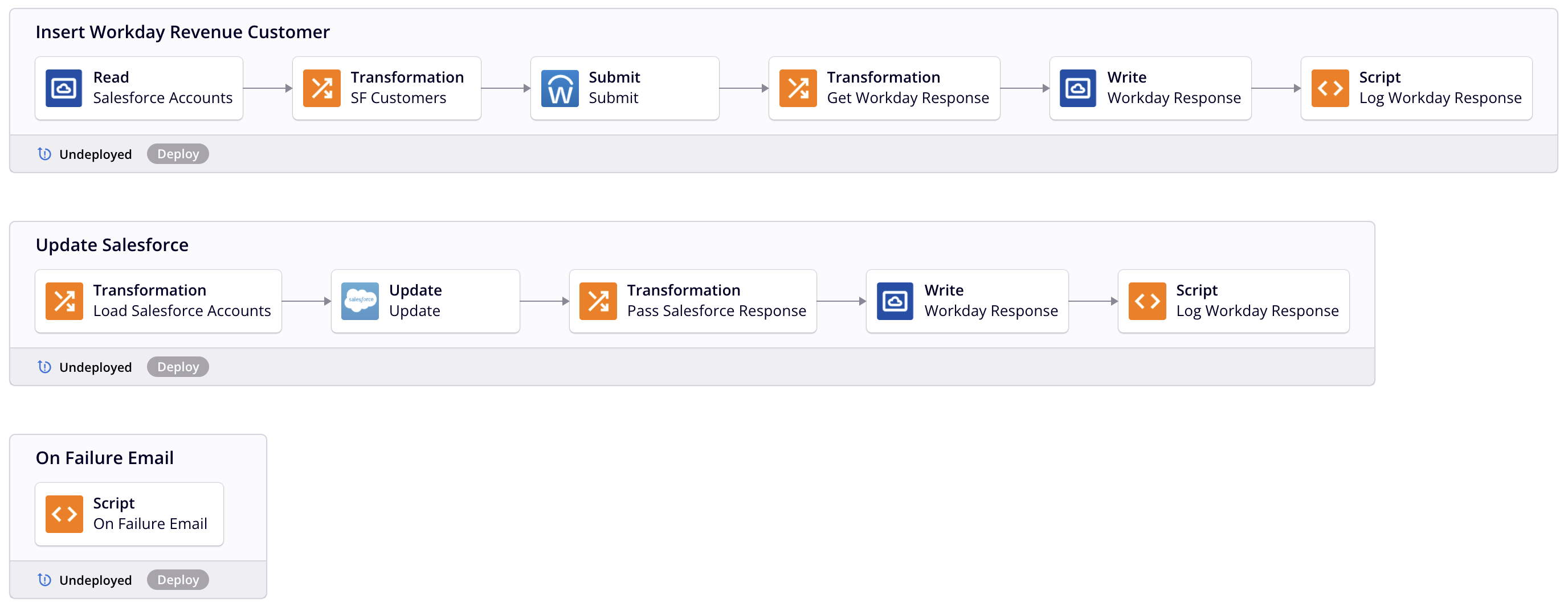Deploy the Update Salesforce operation
This screenshot has height=607, width=1568.
[178, 367]
